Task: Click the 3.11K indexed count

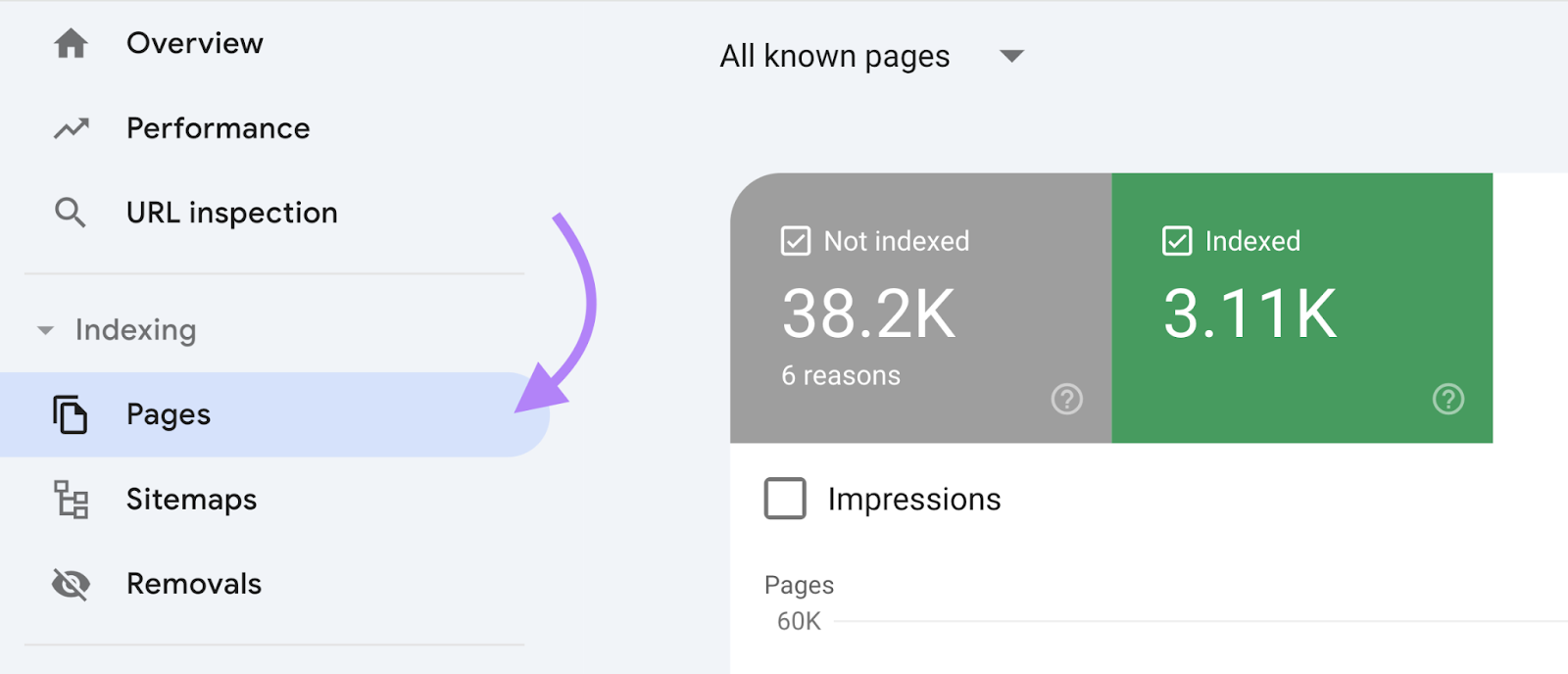Action: tap(1249, 314)
